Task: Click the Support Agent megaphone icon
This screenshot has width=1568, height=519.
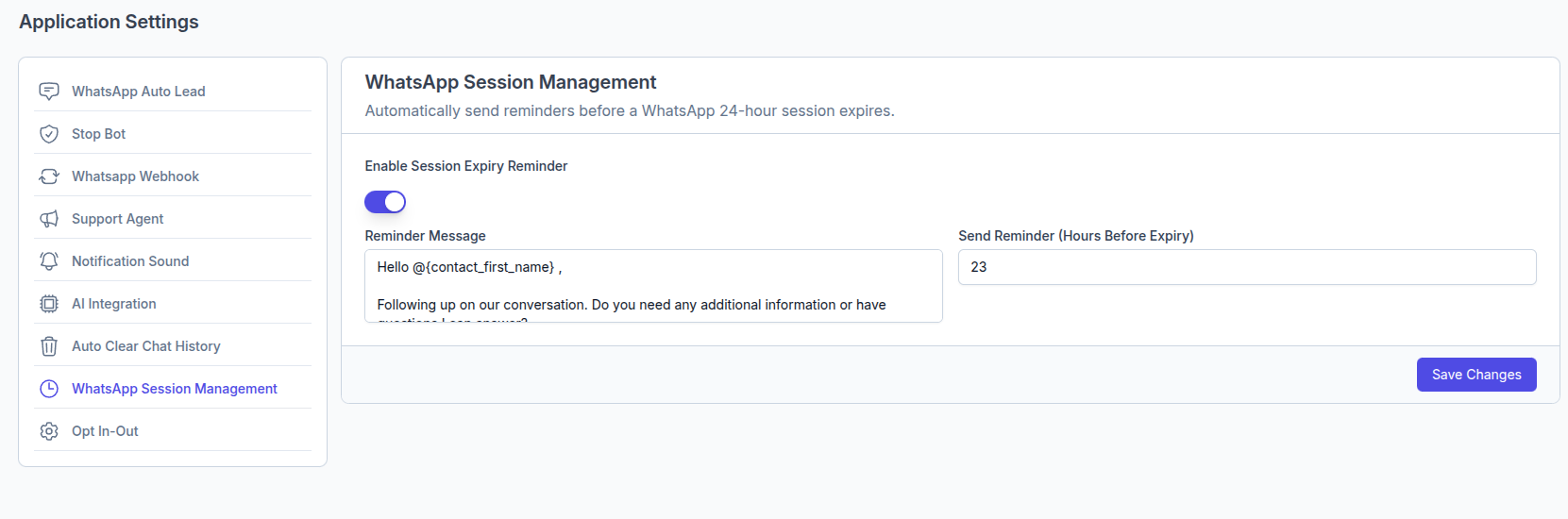Action: click(49, 219)
